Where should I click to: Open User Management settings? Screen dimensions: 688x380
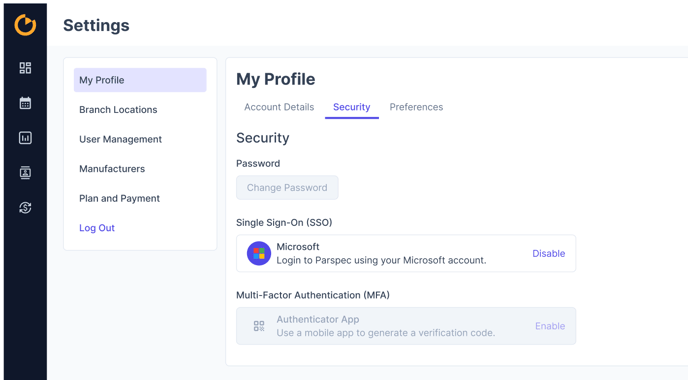click(x=120, y=139)
